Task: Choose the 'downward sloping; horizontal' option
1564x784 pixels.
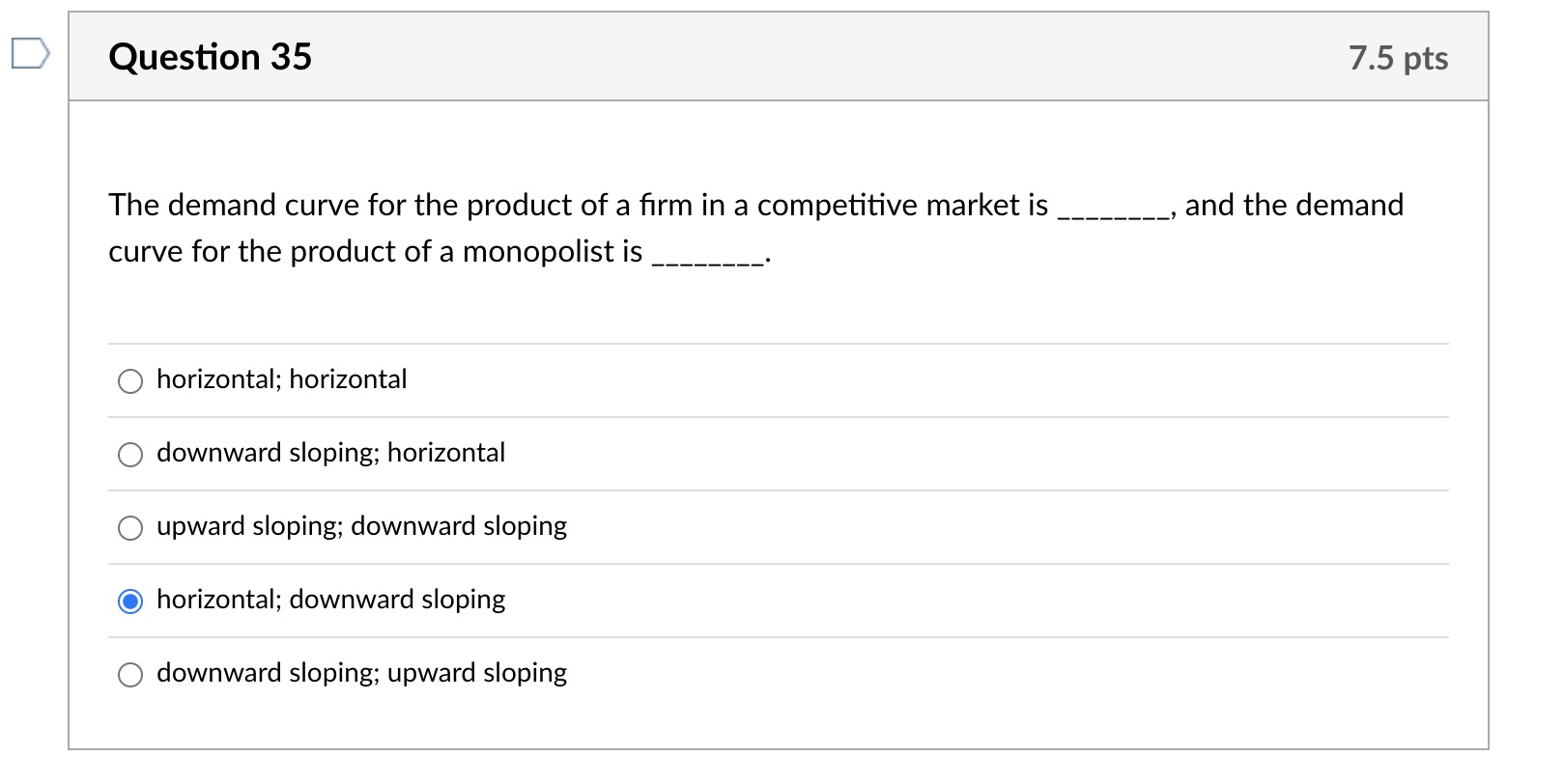Action: pyautogui.click(x=130, y=455)
